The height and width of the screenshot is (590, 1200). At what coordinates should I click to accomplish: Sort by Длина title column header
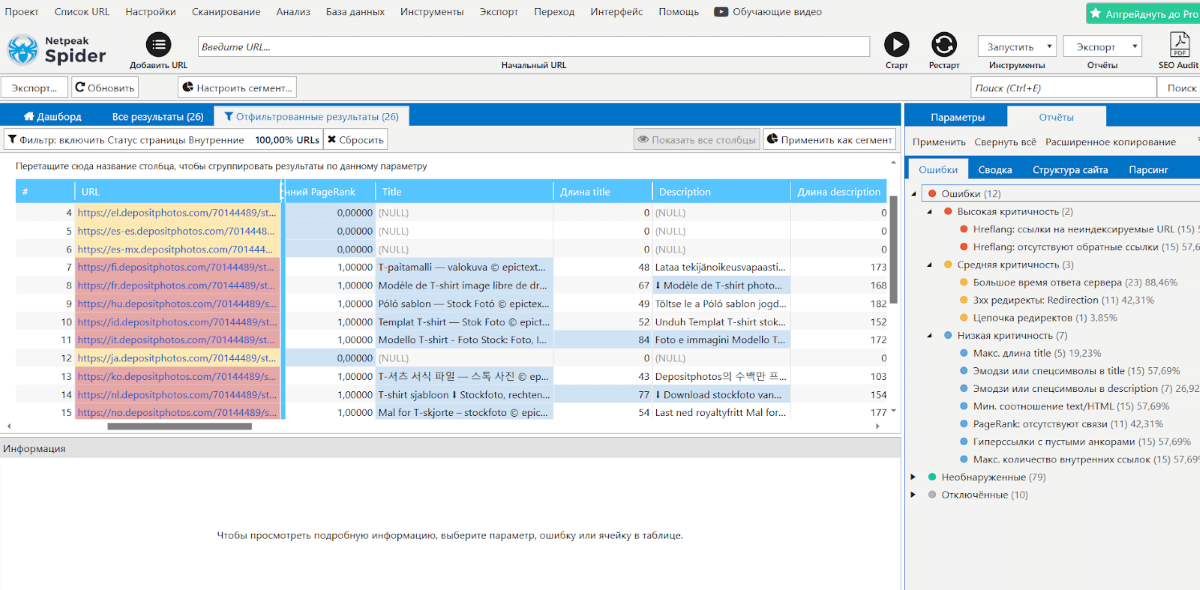point(603,191)
